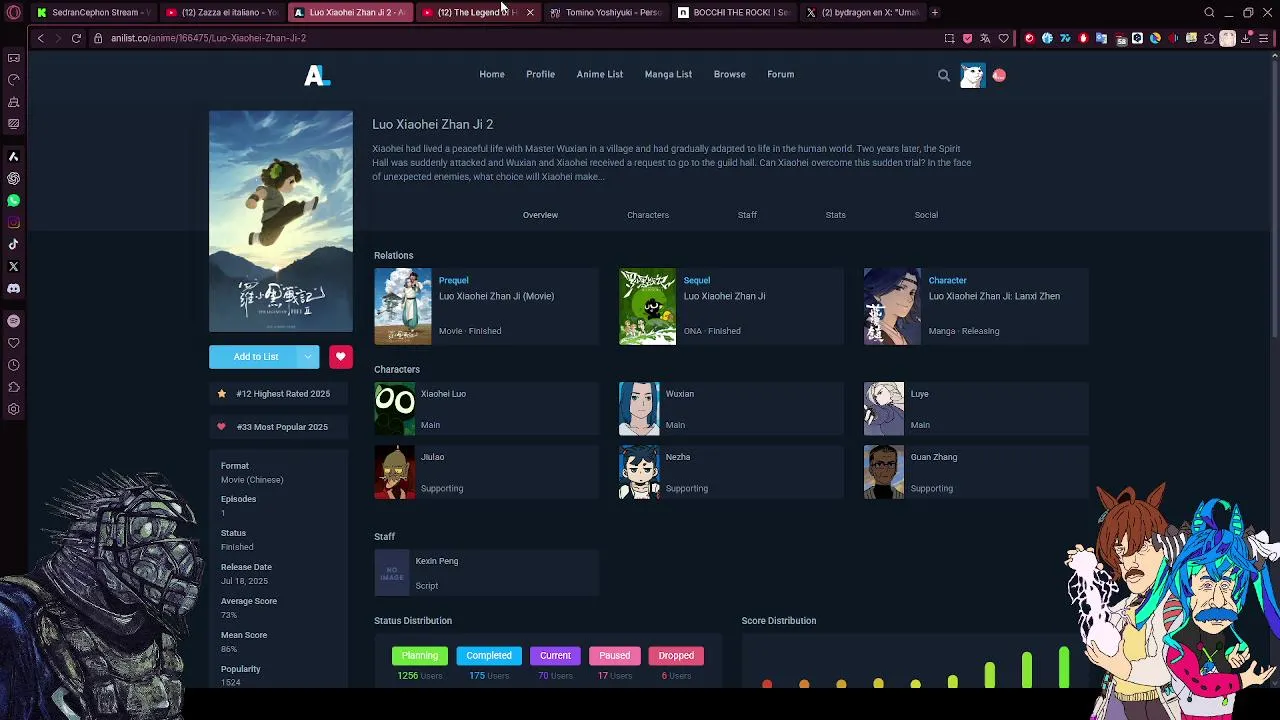The image size is (1280, 720).
Task: Open ChatGPT from the Opera sidebar
Action: tap(13, 178)
